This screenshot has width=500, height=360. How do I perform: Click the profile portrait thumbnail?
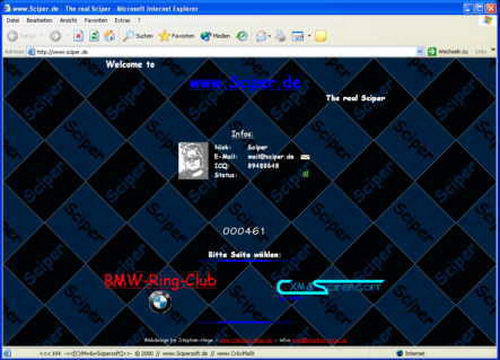pos(193,161)
